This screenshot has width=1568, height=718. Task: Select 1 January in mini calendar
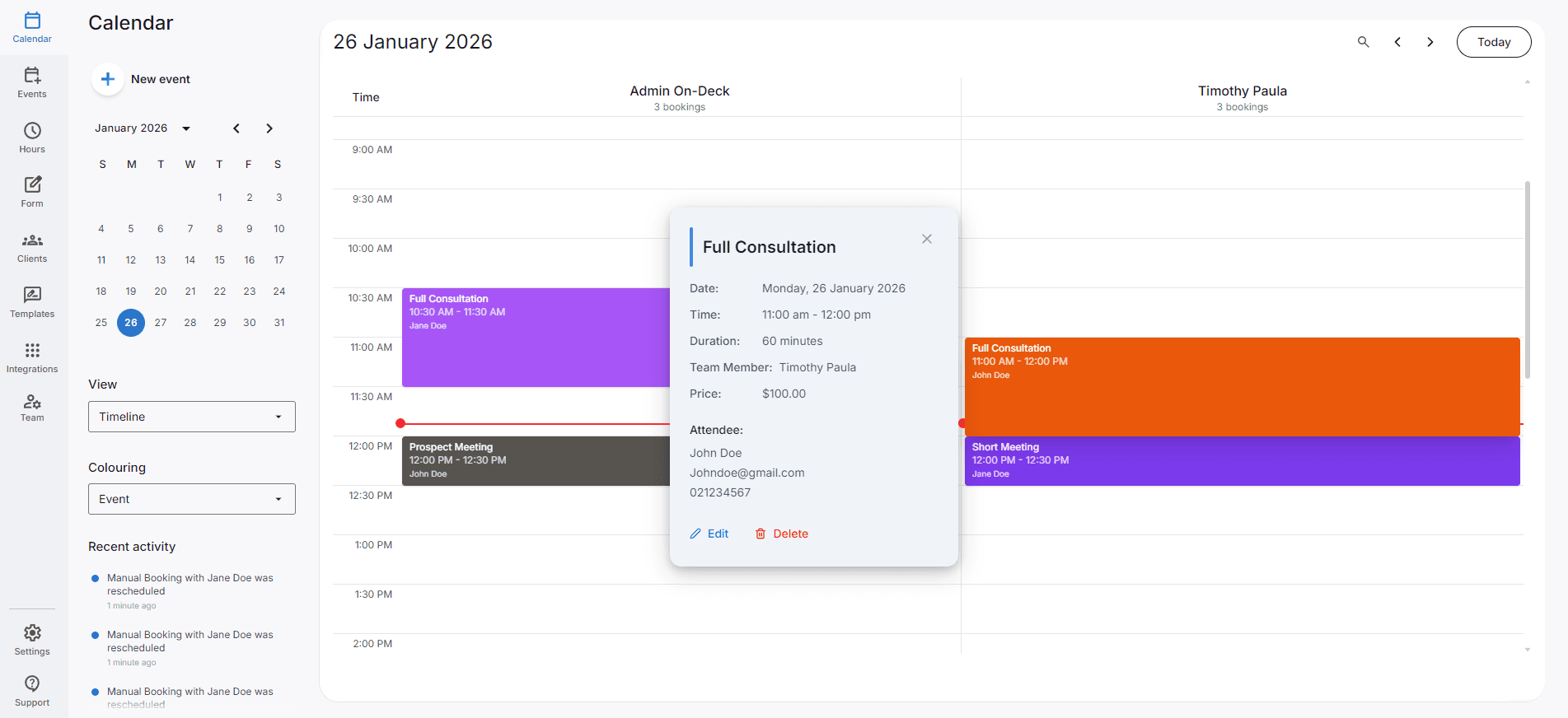click(220, 198)
